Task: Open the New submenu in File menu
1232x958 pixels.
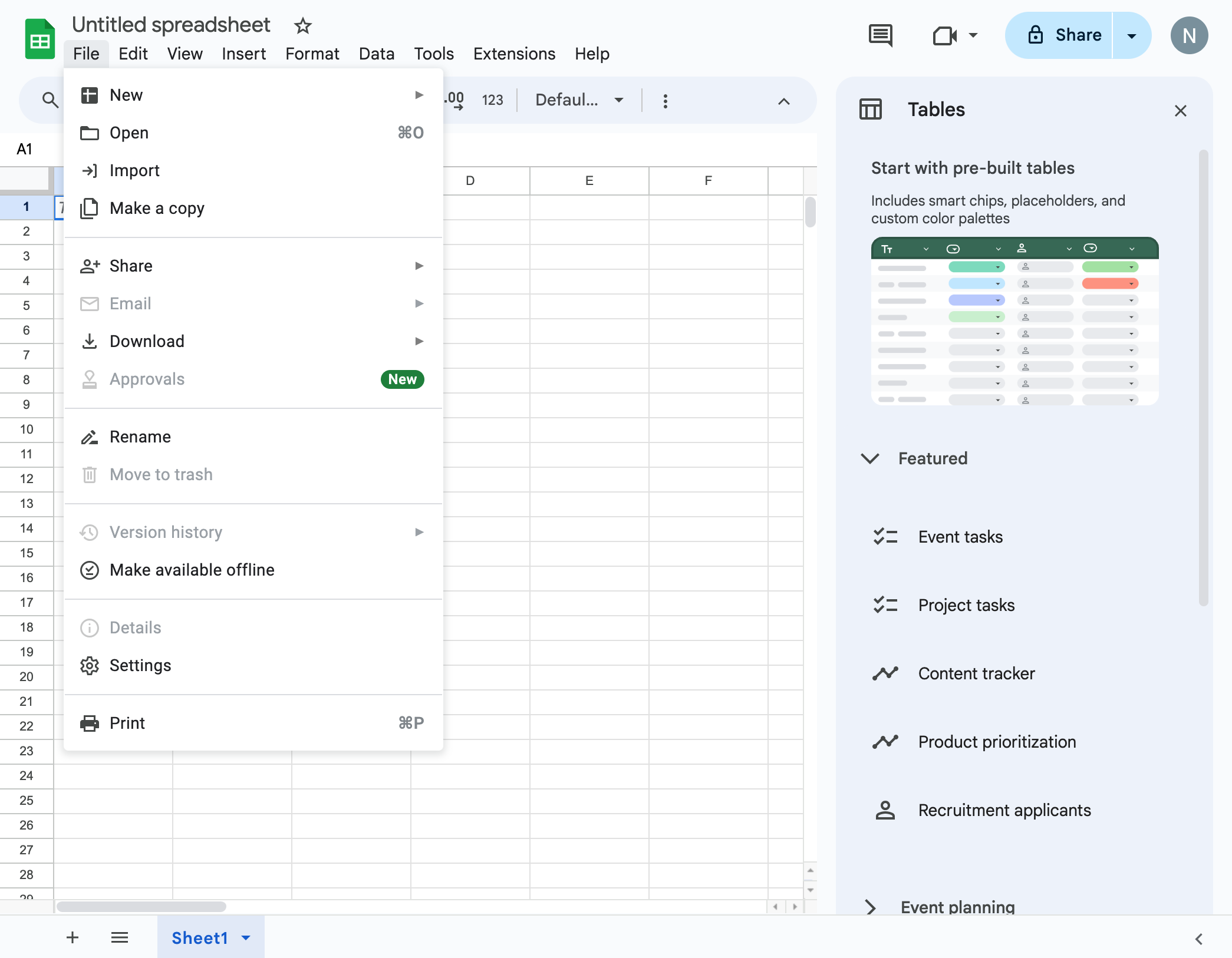Action: click(x=253, y=95)
